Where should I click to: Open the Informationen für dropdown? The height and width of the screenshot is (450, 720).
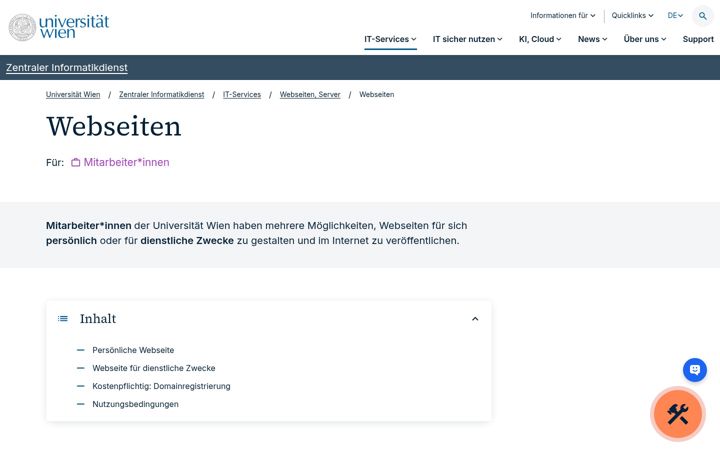click(x=562, y=16)
